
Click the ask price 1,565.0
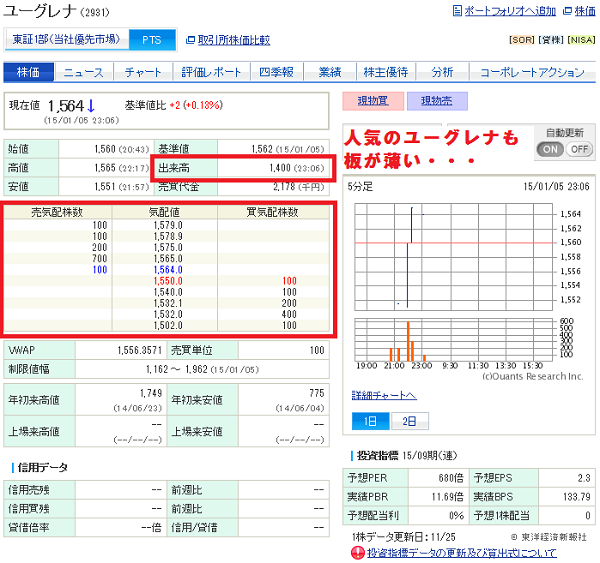pyautogui.click(x=168, y=258)
